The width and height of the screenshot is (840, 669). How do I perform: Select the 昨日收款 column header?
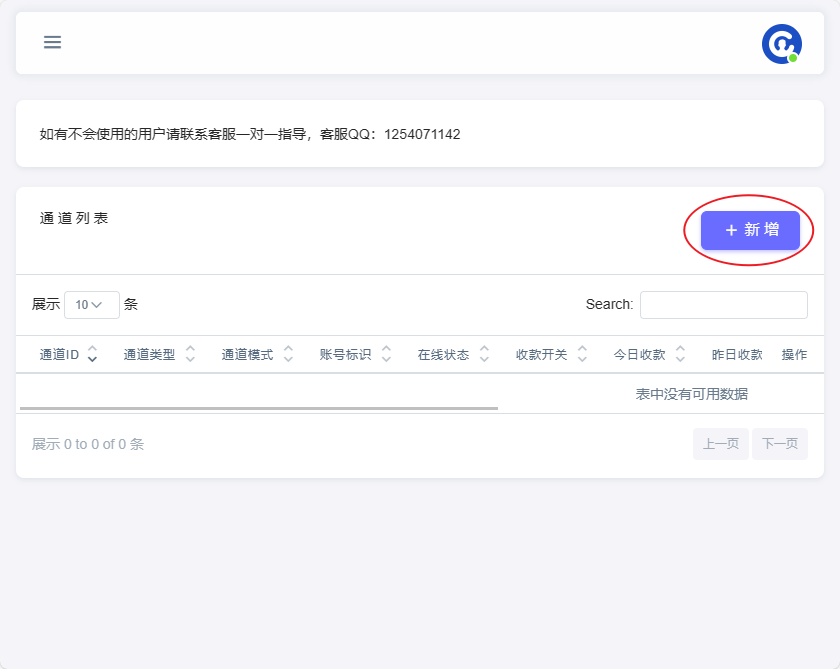tap(739, 354)
